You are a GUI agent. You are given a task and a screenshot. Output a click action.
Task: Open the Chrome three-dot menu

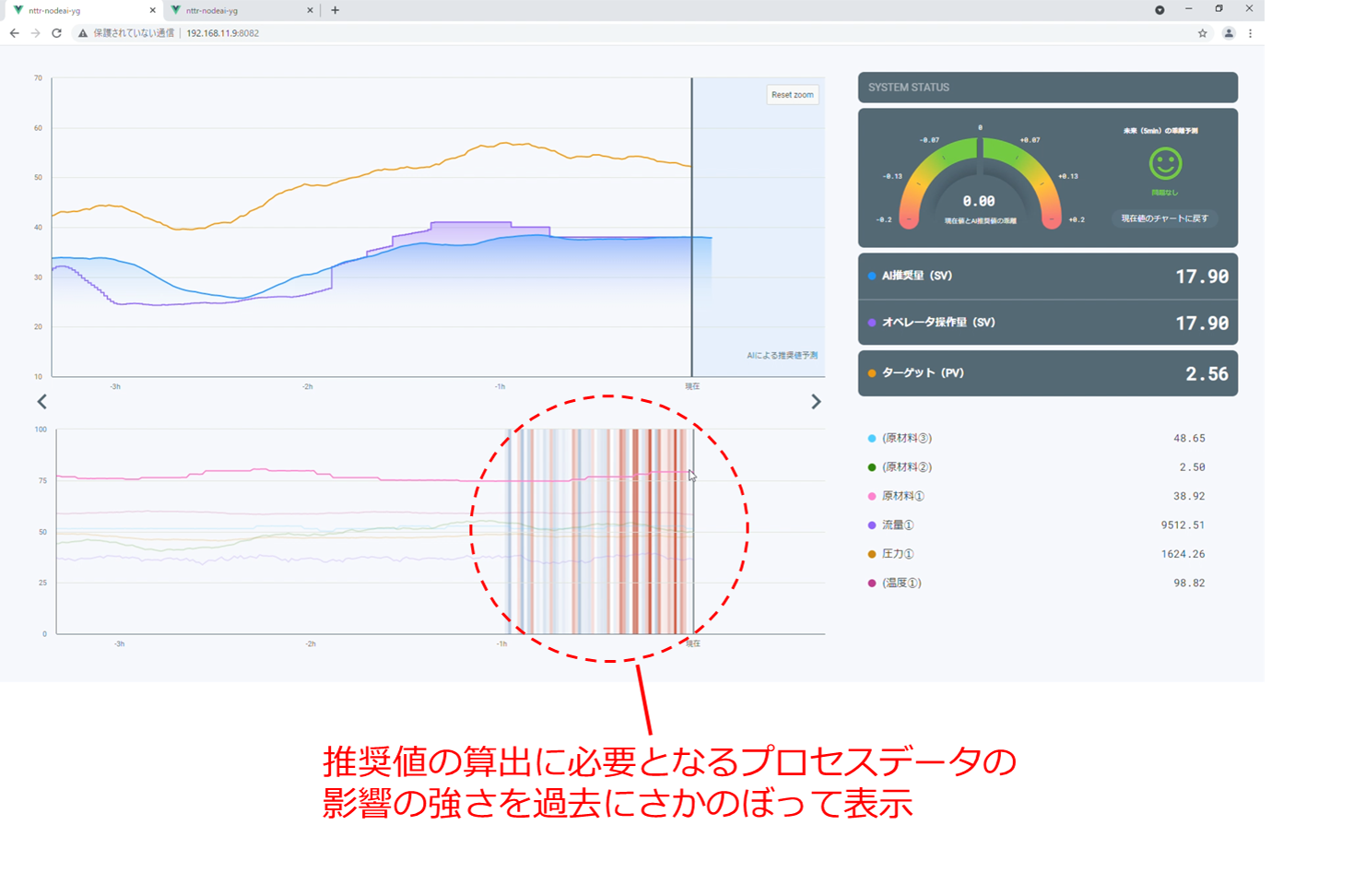[x=1251, y=33]
